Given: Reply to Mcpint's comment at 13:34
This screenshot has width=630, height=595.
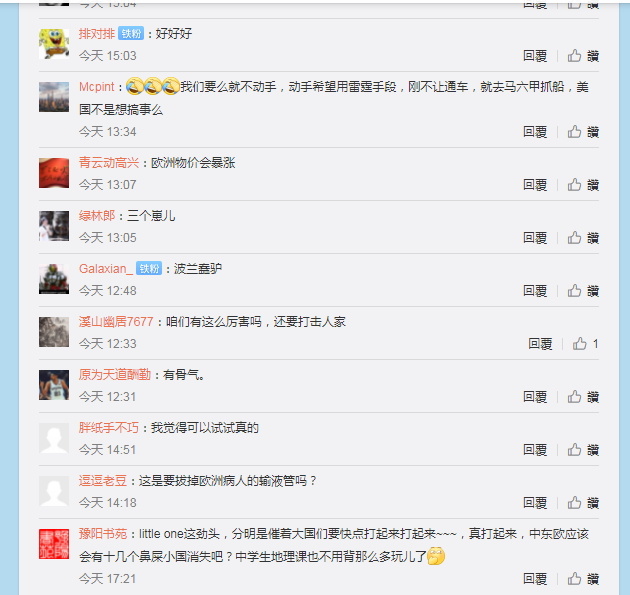Looking at the screenshot, I should [535, 132].
